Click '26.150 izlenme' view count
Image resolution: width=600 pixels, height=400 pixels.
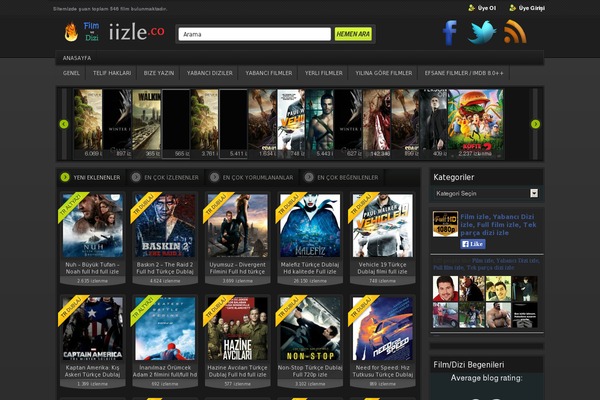coord(310,281)
